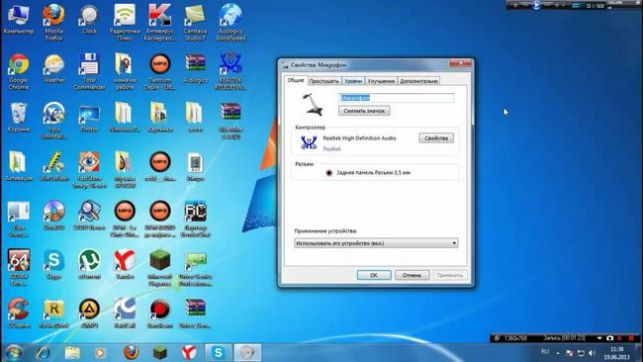Select the Minecraft grass block desktop icon
The image size is (643, 362).
point(160,267)
